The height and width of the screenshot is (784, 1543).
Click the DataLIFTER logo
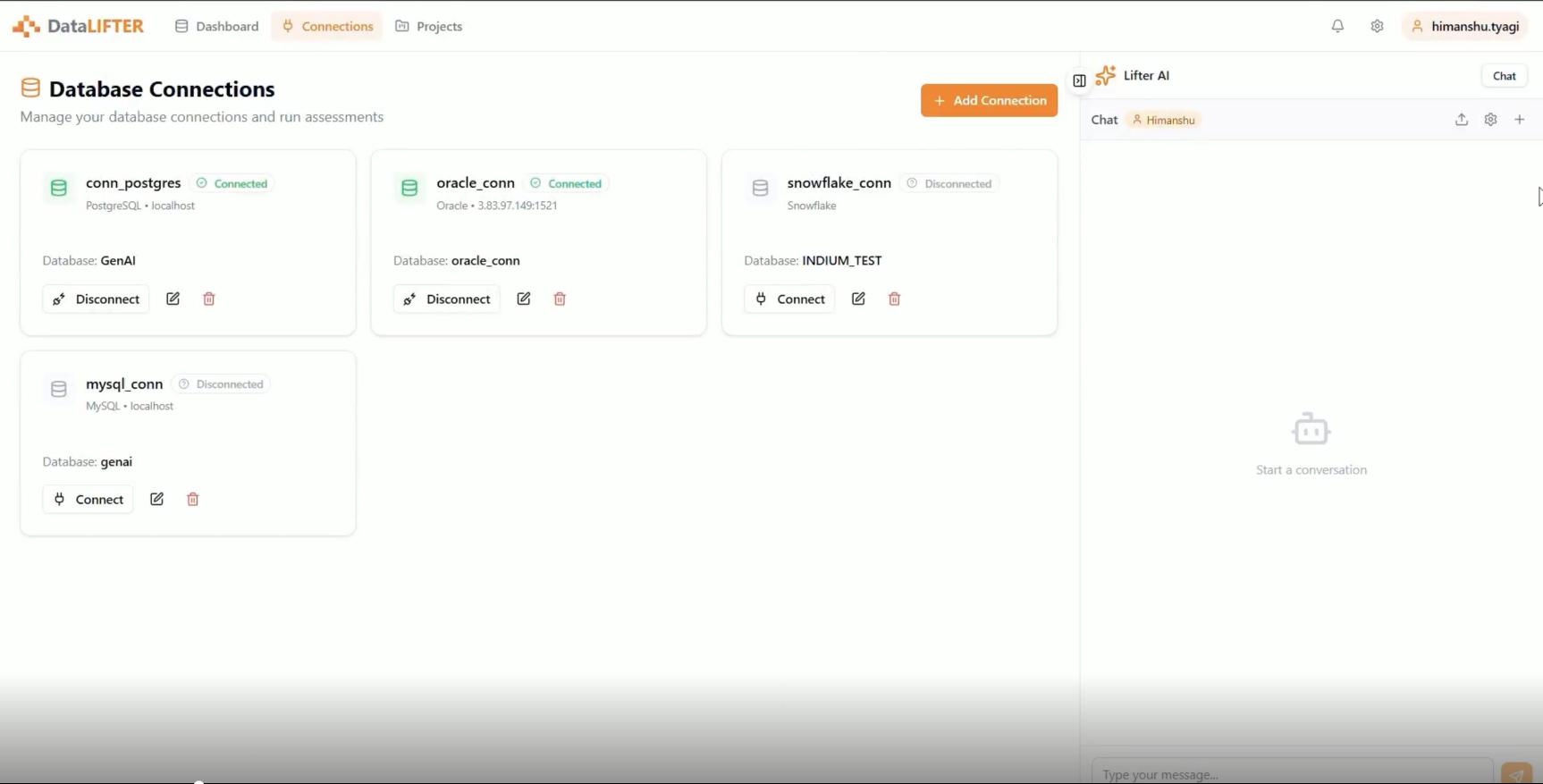pos(78,26)
